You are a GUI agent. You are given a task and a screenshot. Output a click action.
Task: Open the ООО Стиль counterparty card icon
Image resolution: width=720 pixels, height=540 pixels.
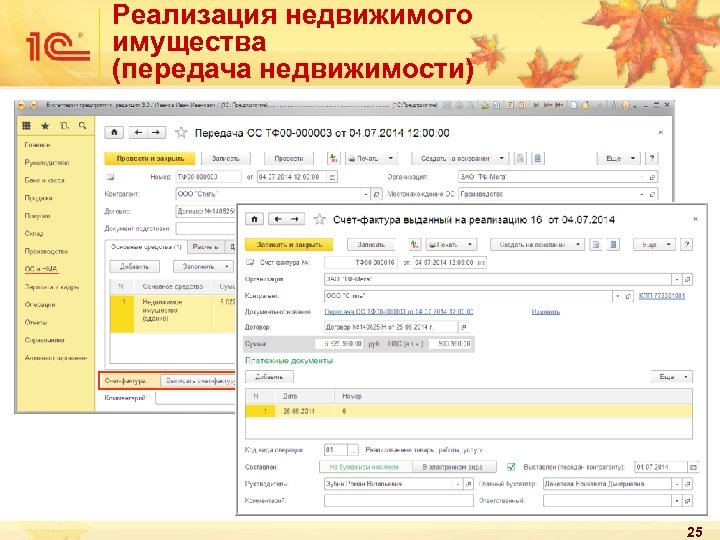coord(377,194)
